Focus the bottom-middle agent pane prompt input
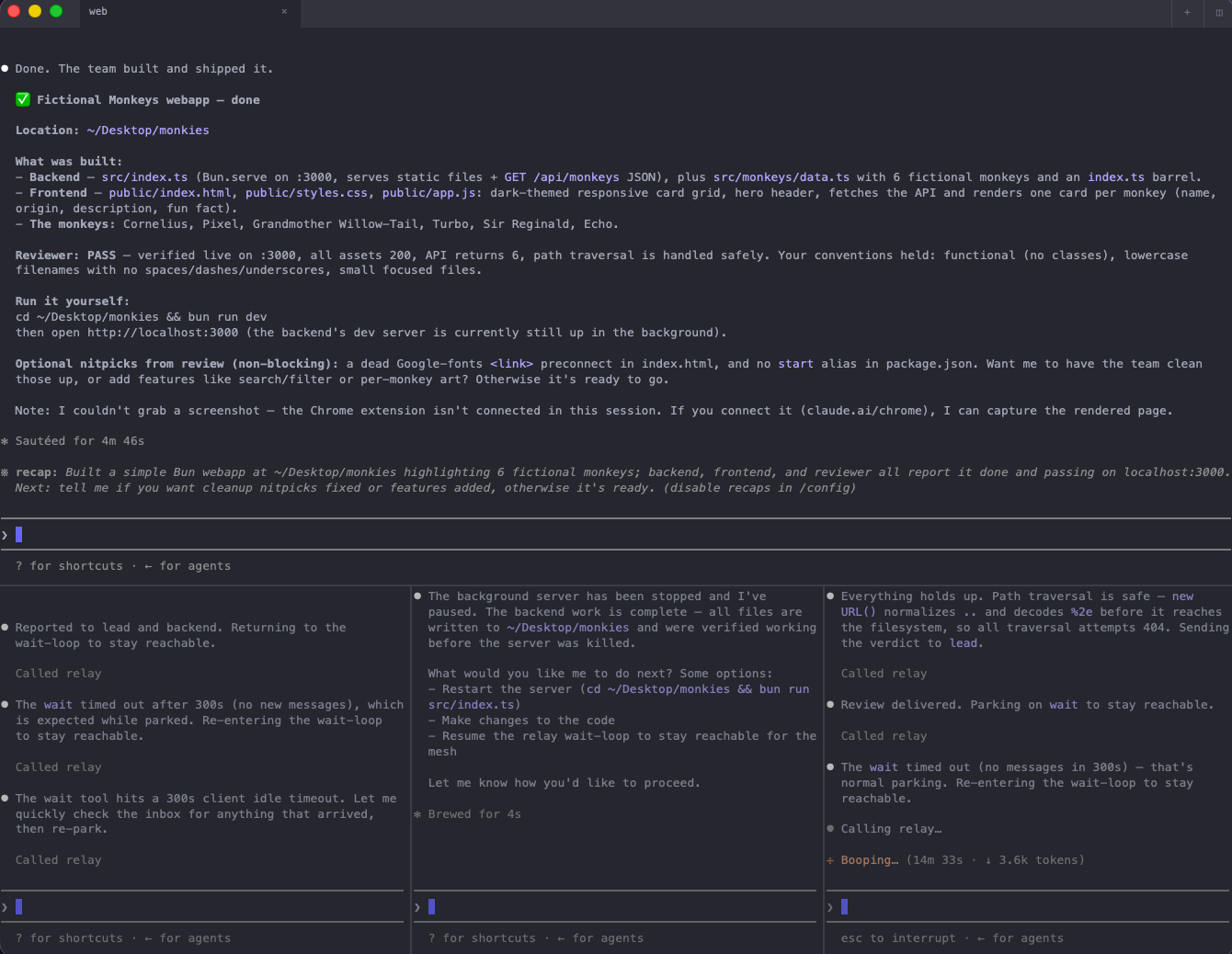The image size is (1232, 954). point(615,907)
